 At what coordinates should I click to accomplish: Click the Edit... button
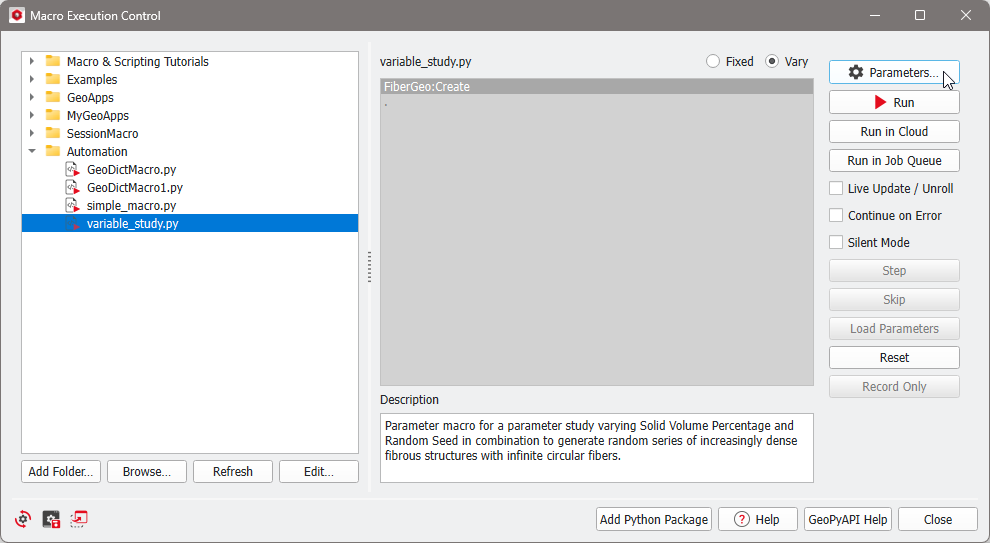319,472
